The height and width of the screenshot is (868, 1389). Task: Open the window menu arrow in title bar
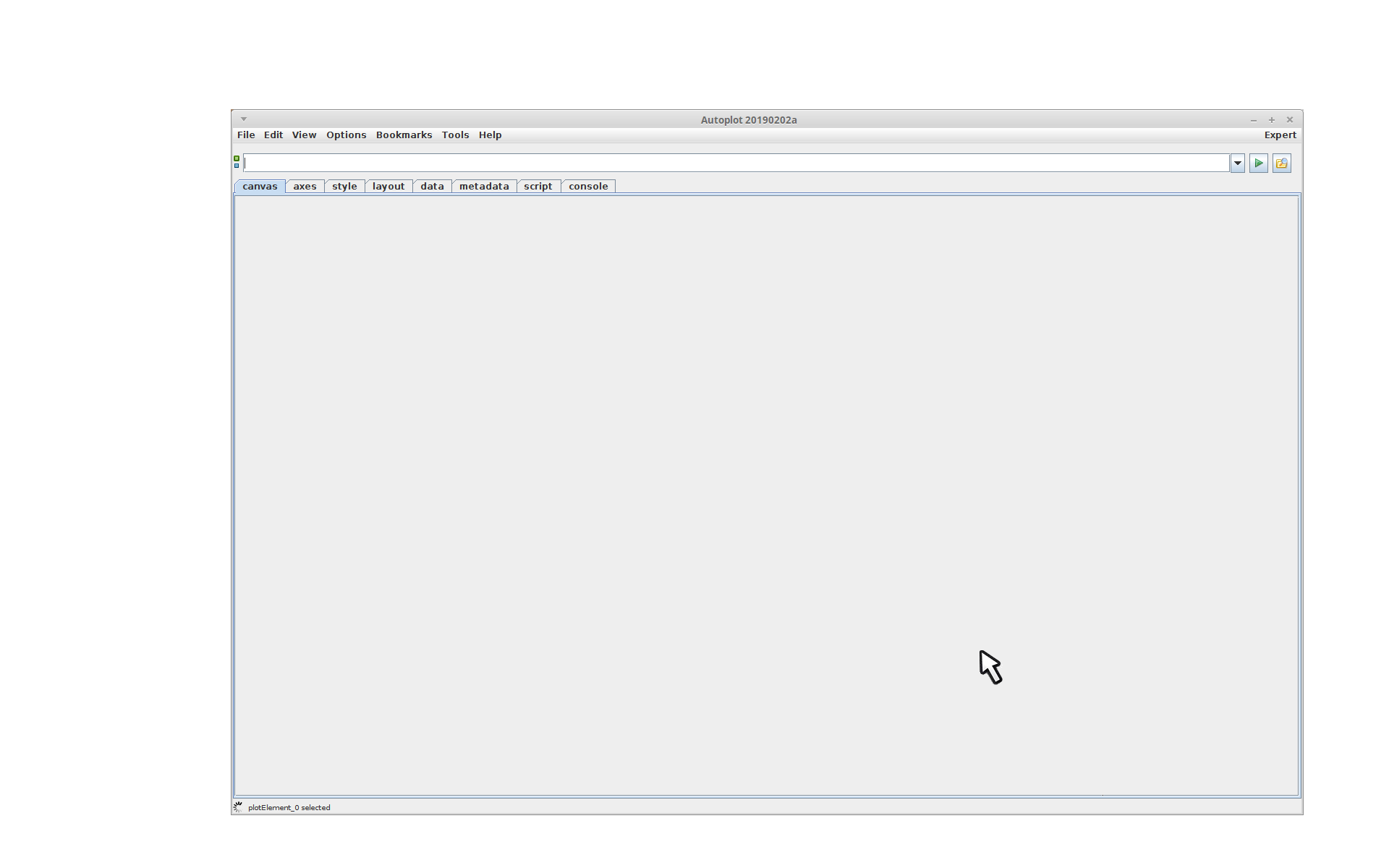(x=244, y=119)
